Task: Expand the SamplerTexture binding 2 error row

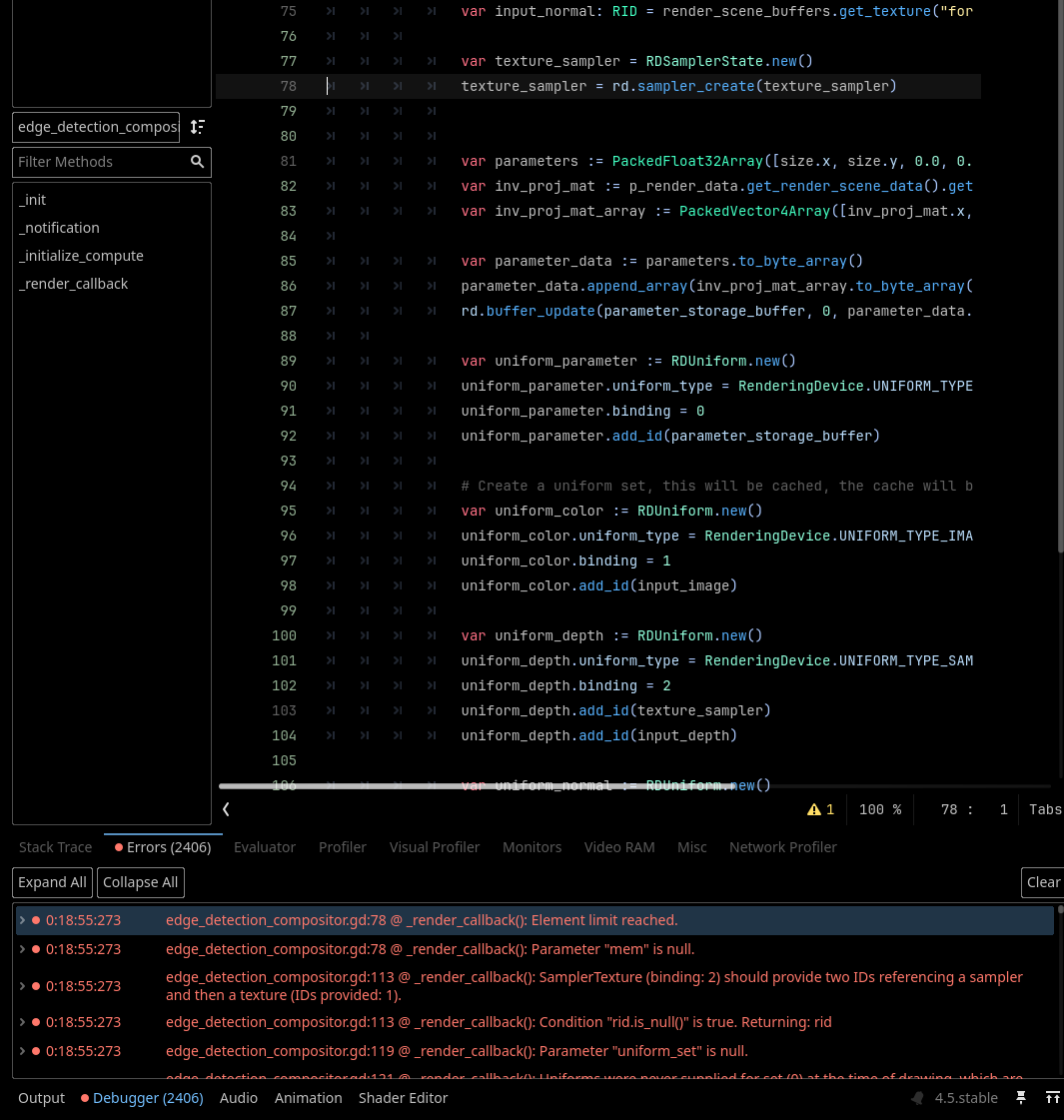Action: pyautogui.click(x=23, y=986)
